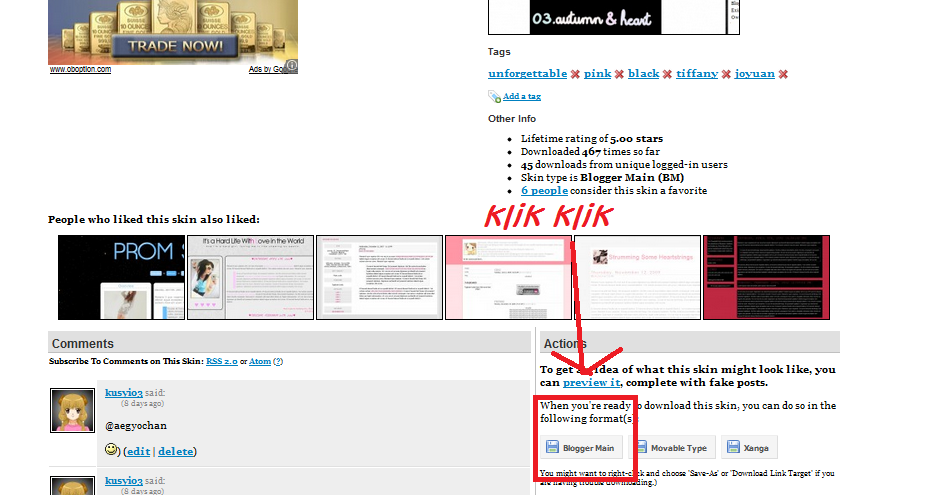942x495 pixels.
Task: Open the '6 people' favorites link
Action: 544,190
